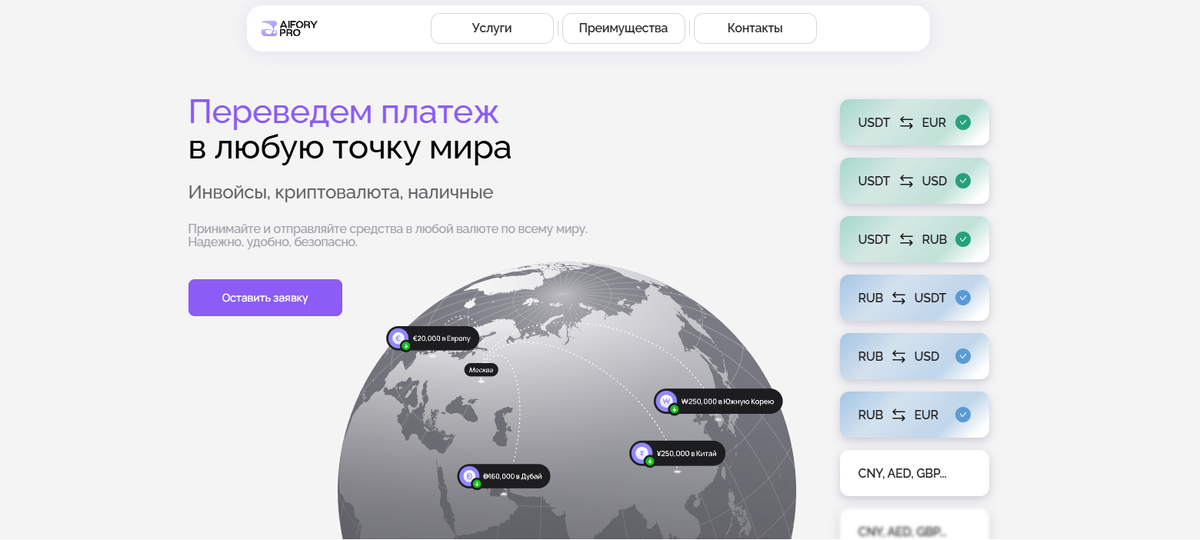
Task: Click the ₩250,000 в Южную Корею marker
Action: [718, 401]
